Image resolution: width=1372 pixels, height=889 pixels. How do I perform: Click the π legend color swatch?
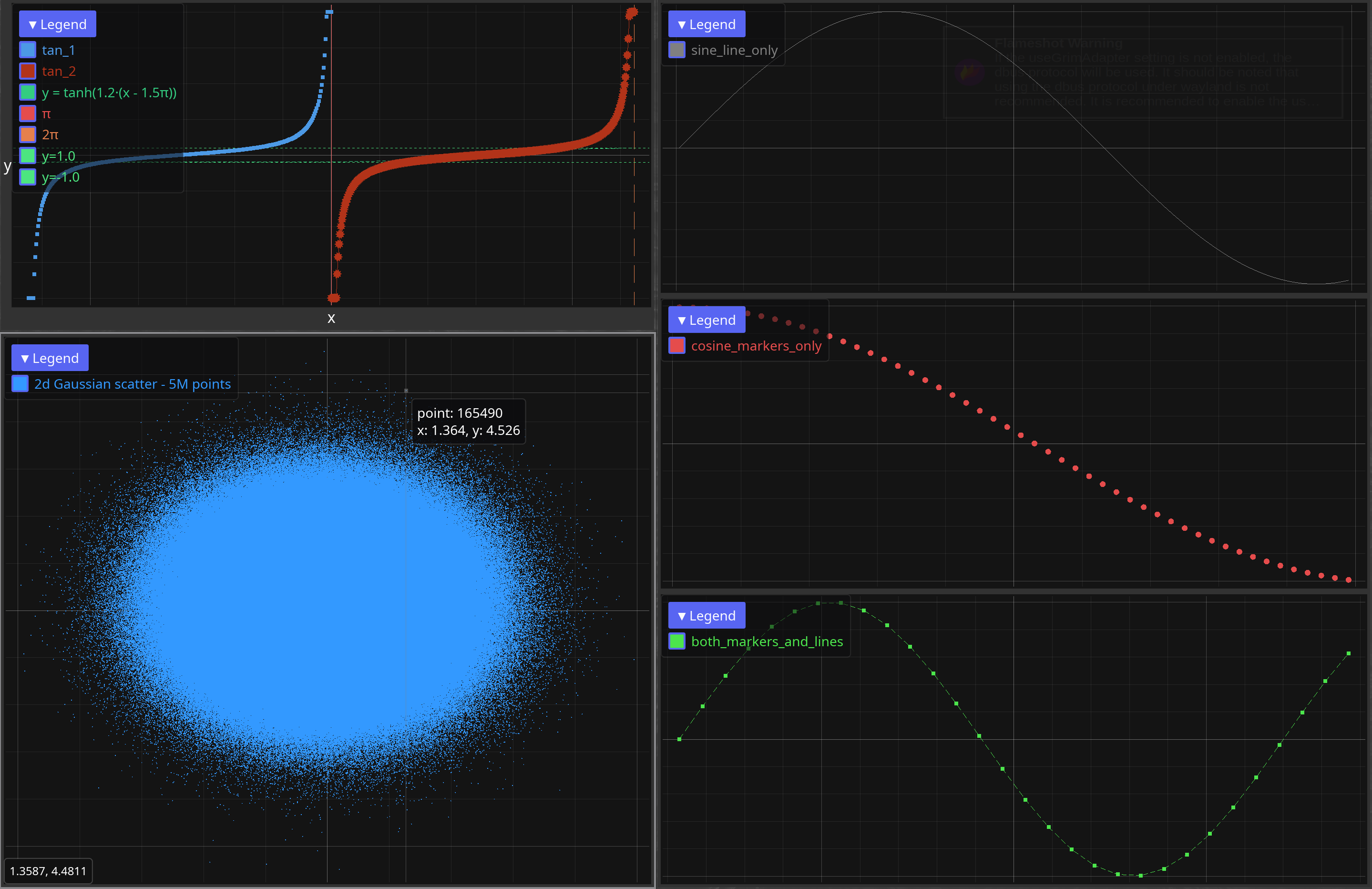(x=28, y=114)
